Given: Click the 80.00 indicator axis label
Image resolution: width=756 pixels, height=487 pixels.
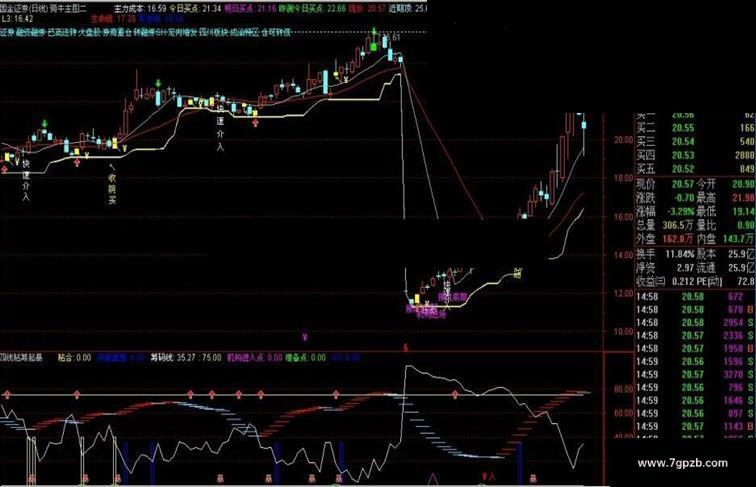Looking at the screenshot, I should click(x=623, y=389).
